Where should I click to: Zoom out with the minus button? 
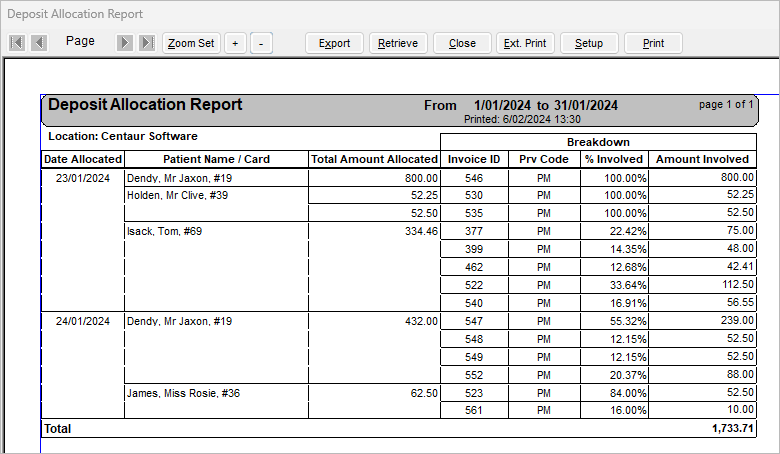[x=261, y=43]
